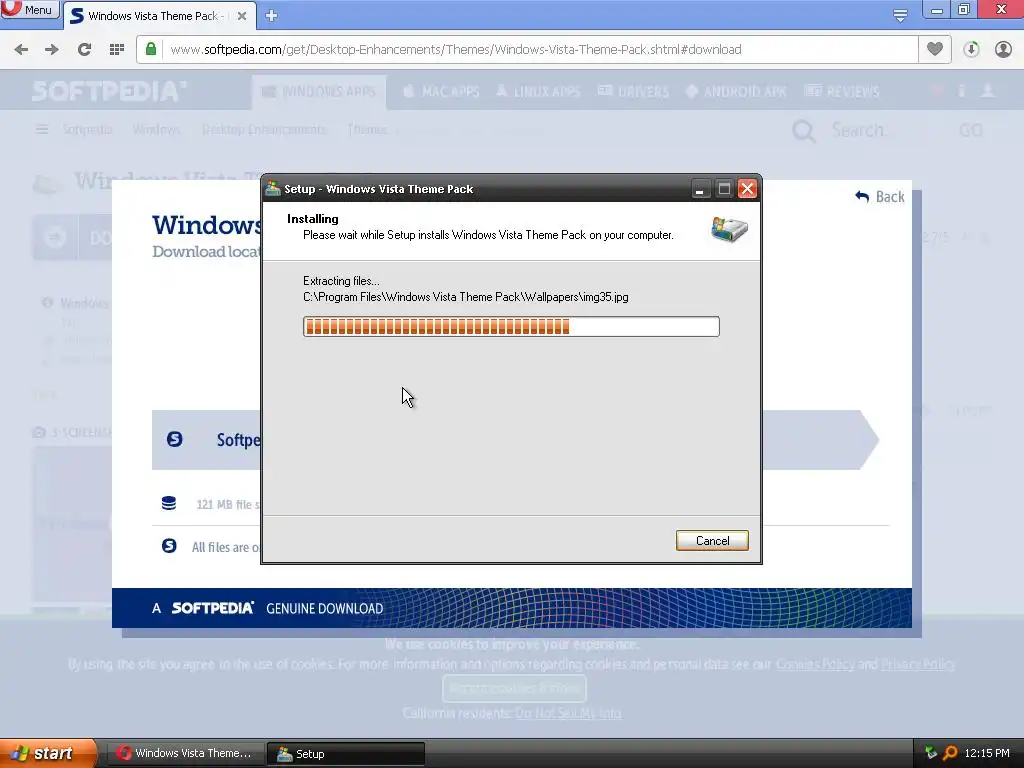
Task: Click the Wallpapers\img35.jpg extraction path text
Action: 466,297
